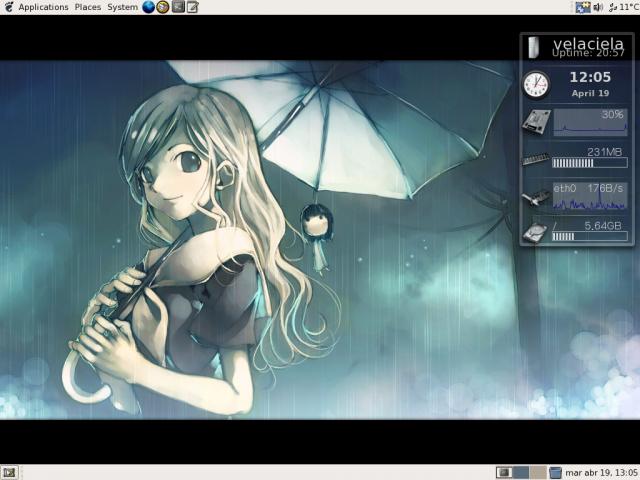Click the 'Uptime: 20:57' text
The image size is (640, 480).
pyautogui.click(x=588, y=53)
